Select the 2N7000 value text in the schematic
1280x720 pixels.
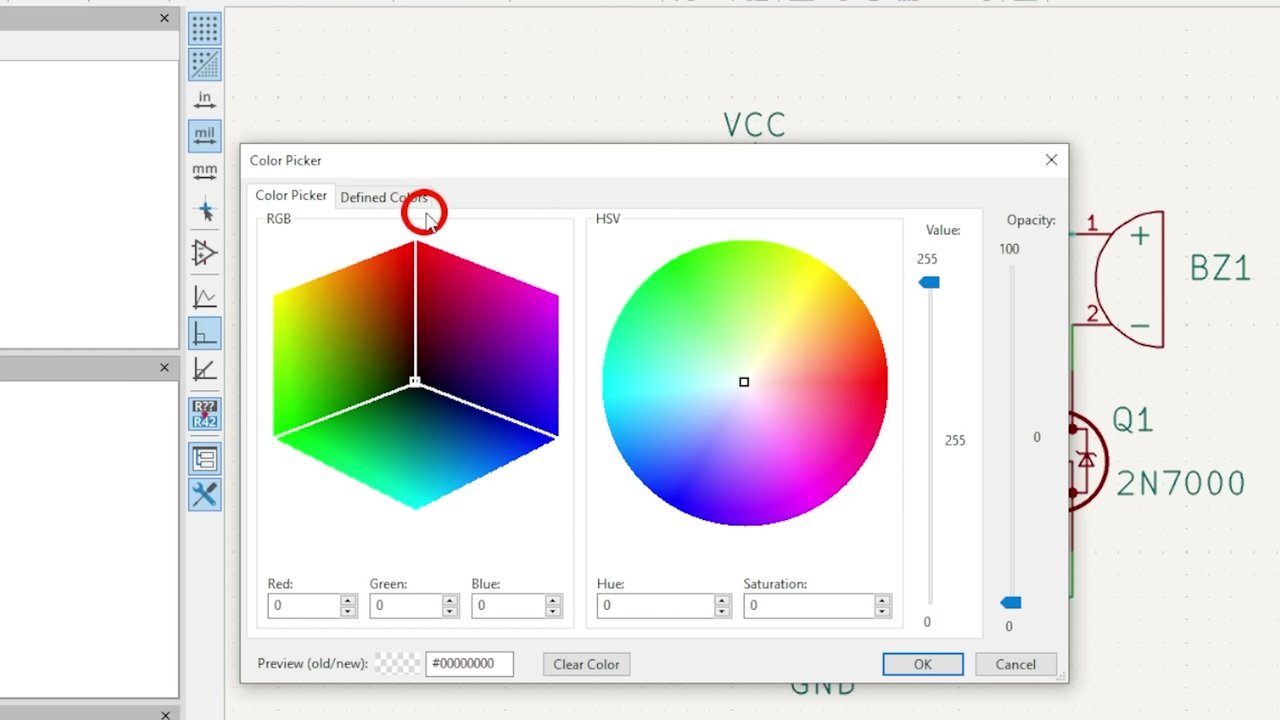(x=1180, y=483)
